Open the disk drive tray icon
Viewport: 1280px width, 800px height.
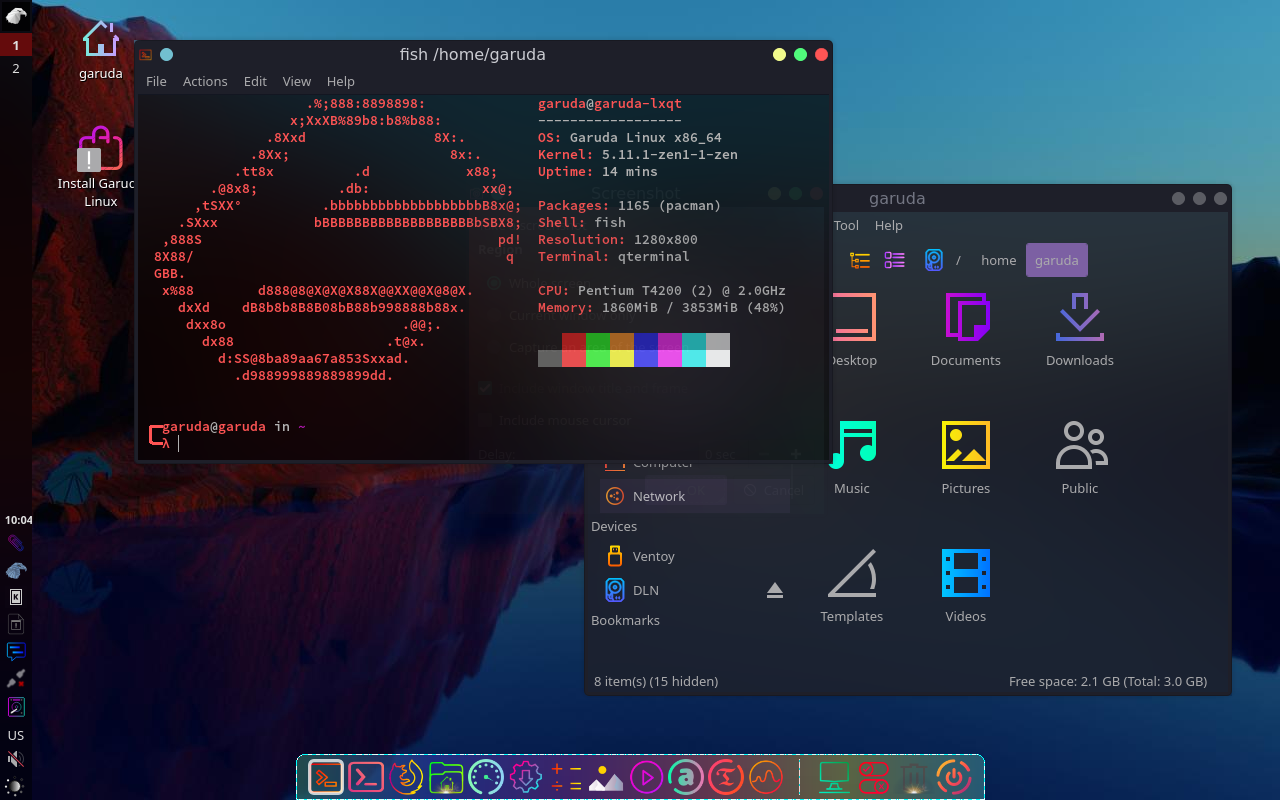(x=16, y=707)
